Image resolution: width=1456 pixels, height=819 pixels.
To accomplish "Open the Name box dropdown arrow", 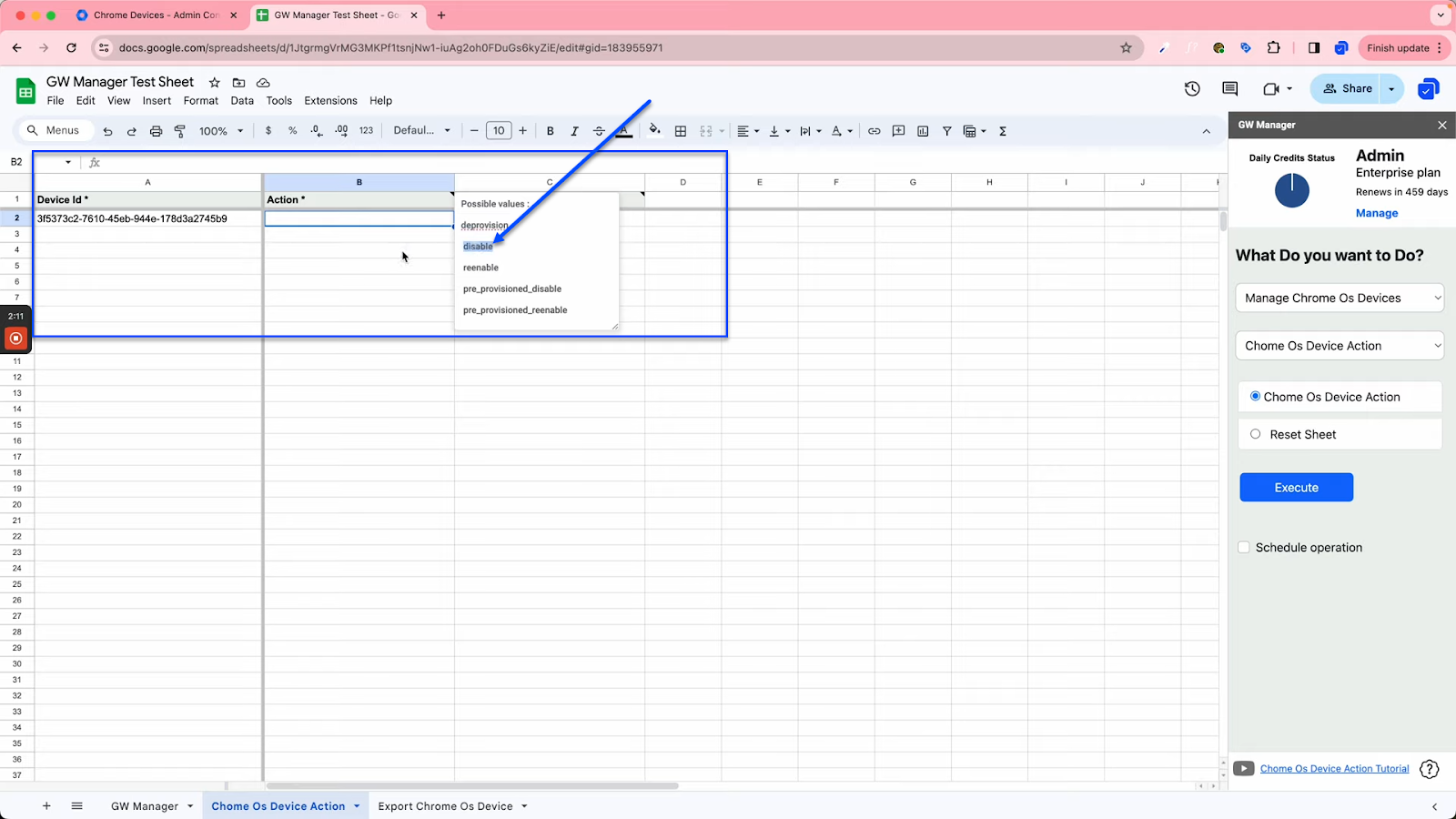I will coord(68,162).
